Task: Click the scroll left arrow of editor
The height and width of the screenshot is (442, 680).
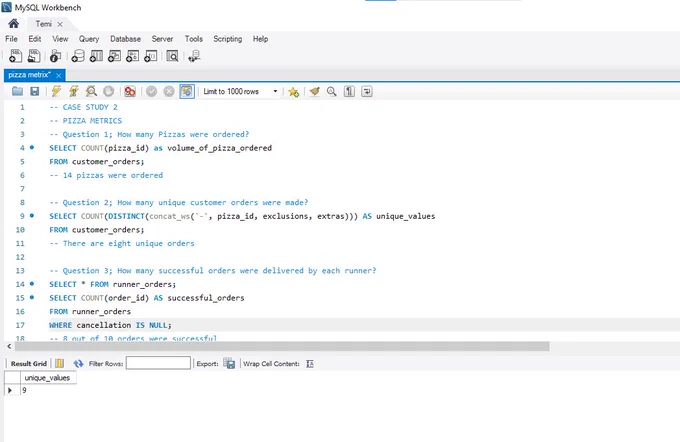Action: pyautogui.click(x=9, y=346)
